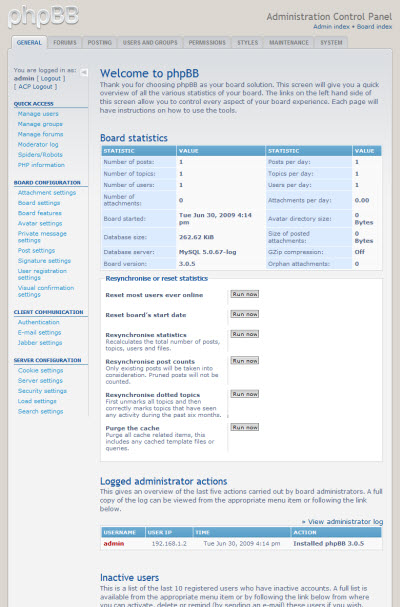Image resolution: width=400 pixels, height=607 pixels.
Task: Click the phpBB logo
Action: pos(43,16)
